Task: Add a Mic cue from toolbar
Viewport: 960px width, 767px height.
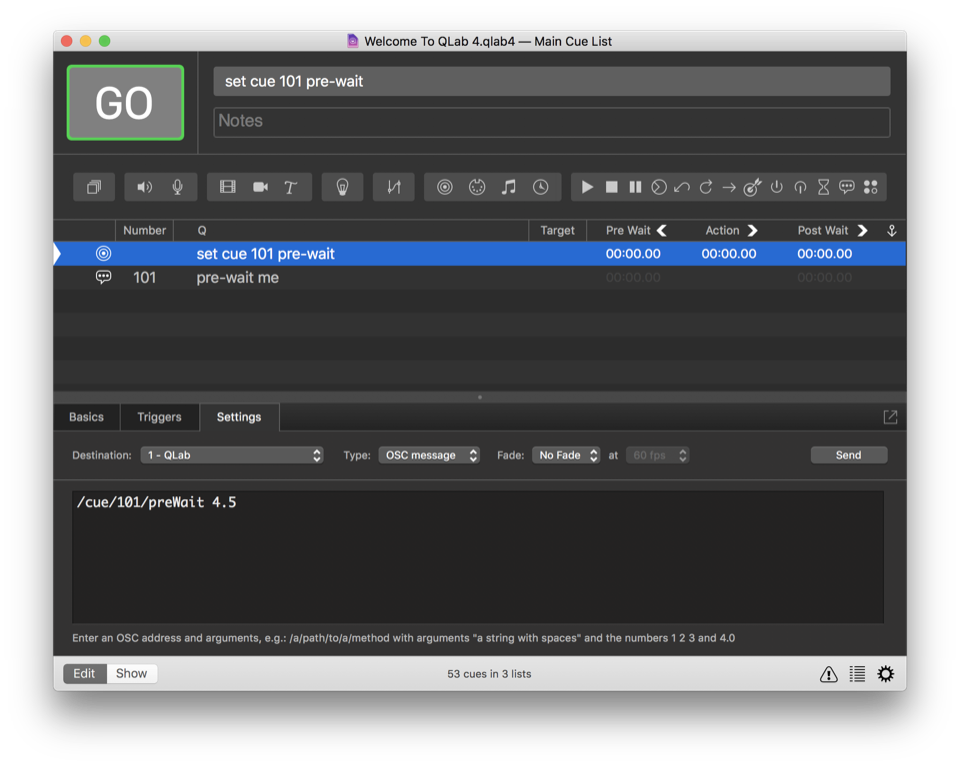Action: [177, 187]
